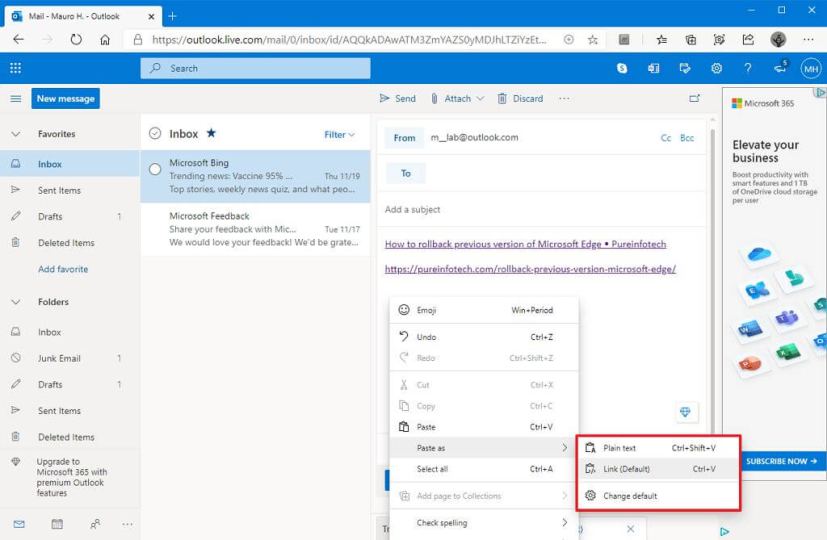827x540 pixels.
Task: Click the Skype icon in header
Action: pyautogui.click(x=622, y=68)
